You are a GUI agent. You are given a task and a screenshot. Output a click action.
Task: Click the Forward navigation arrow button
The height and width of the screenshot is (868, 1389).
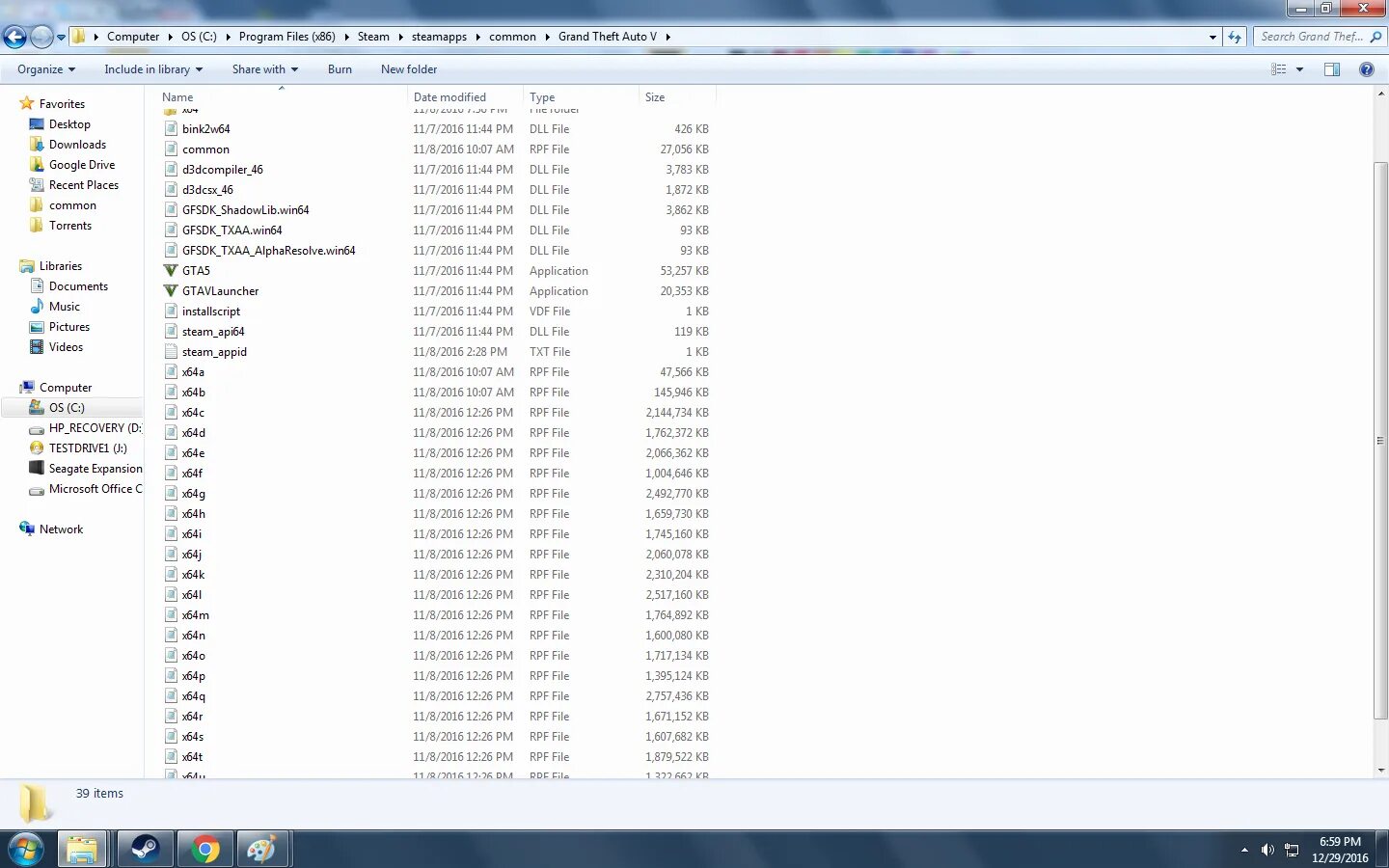tap(41, 37)
